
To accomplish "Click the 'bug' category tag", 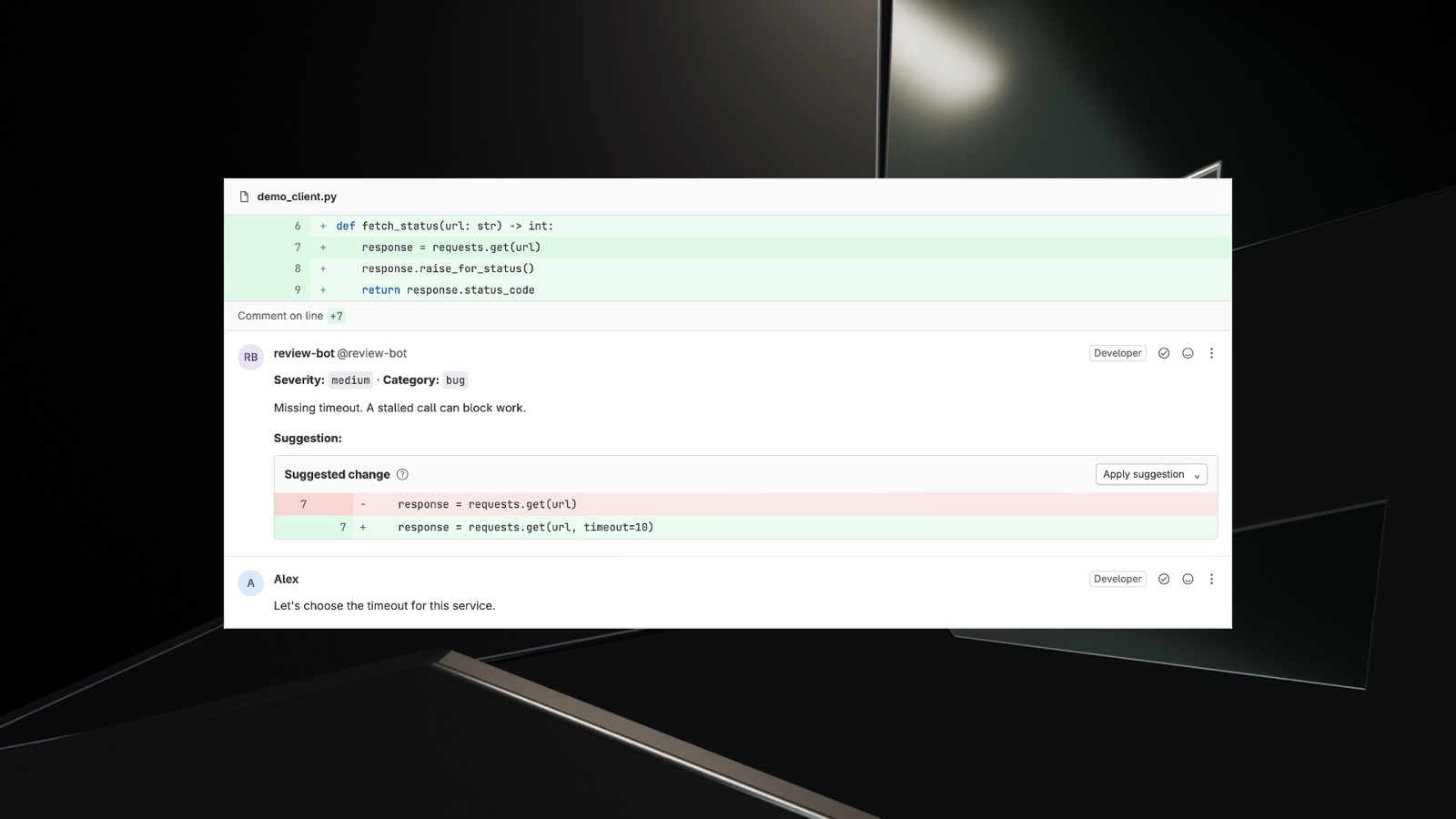I will tap(455, 380).
